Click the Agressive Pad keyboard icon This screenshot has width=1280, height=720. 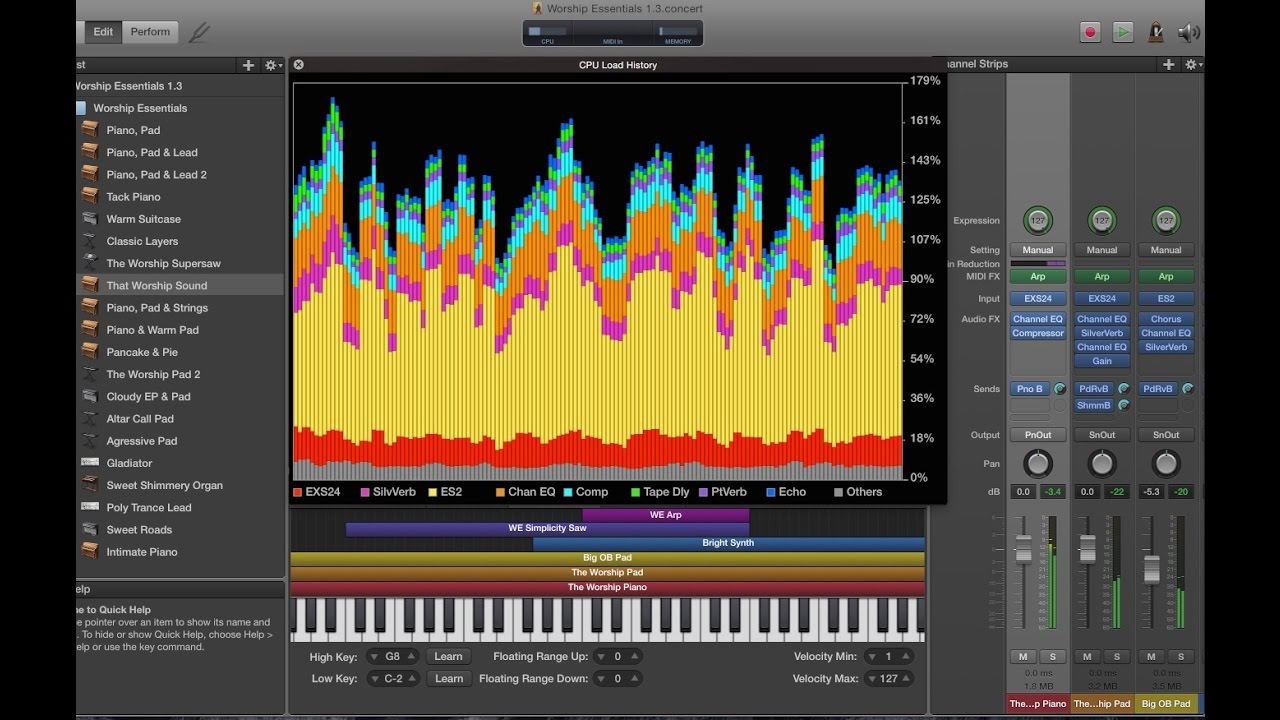[x=90, y=441]
